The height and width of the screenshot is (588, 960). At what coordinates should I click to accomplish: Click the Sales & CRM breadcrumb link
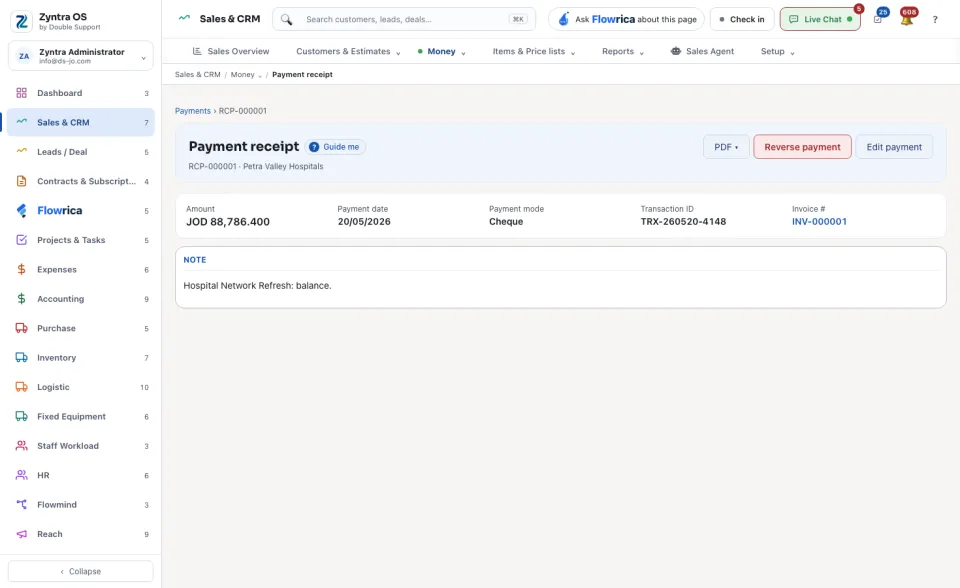pyautogui.click(x=198, y=75)
